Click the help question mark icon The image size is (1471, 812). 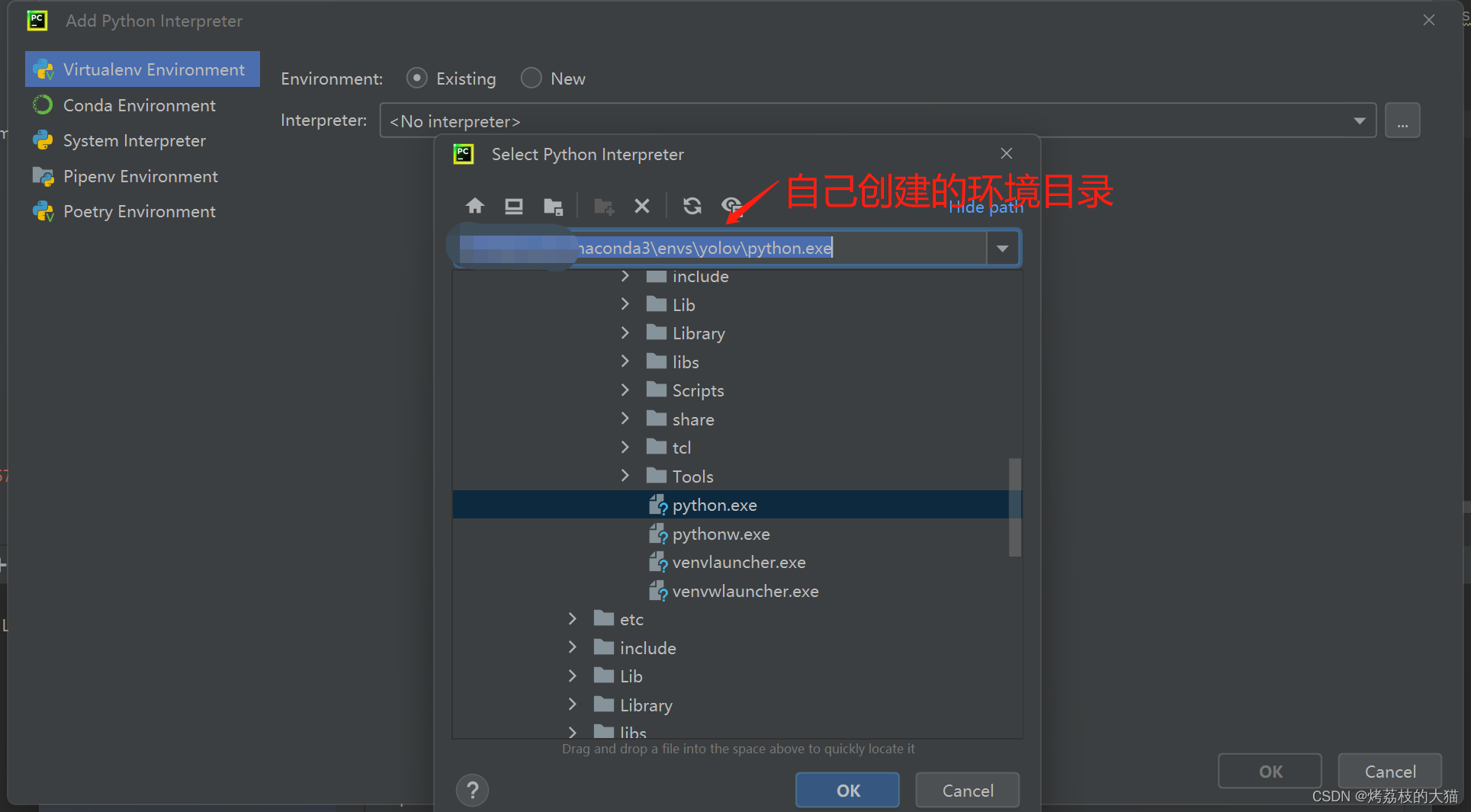[x=472, y=790]
